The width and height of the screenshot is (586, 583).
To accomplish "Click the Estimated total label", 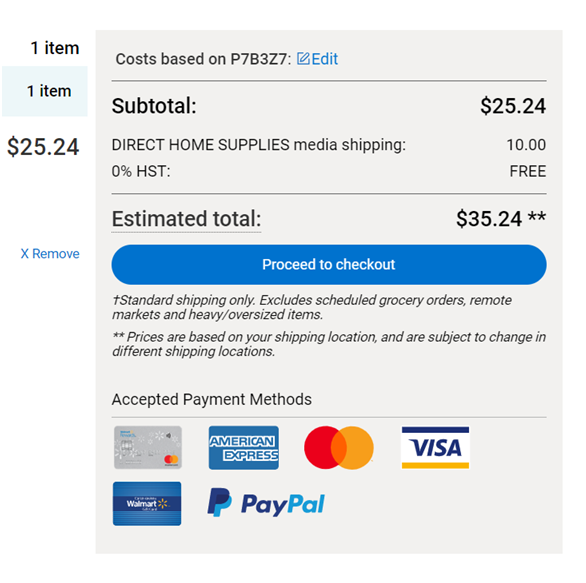I will pos(186,219).
